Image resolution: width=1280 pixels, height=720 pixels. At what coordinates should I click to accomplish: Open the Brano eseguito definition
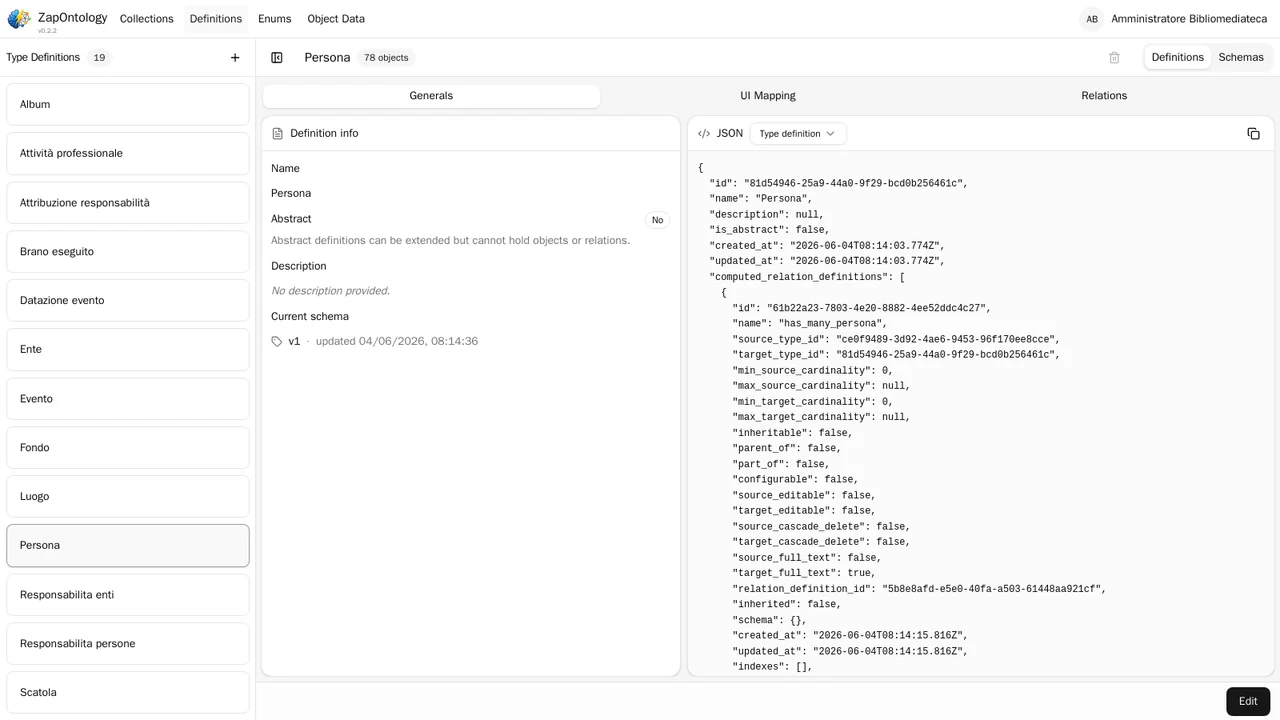pyautogui.click(x=128, y=252)
